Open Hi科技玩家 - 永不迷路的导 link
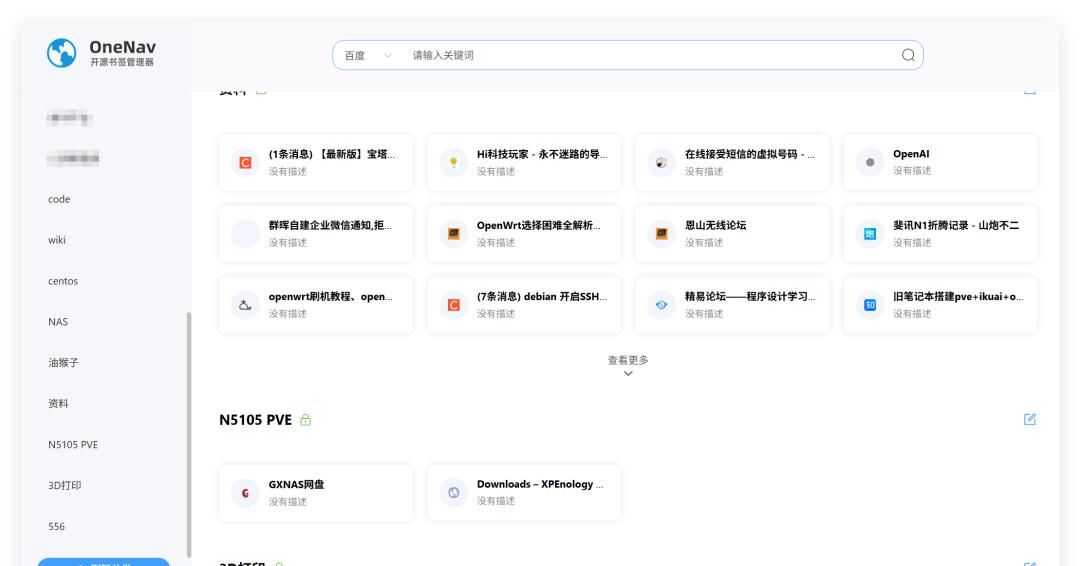The height and width of the screenshot is (566, 1080). tap(542, 154)
